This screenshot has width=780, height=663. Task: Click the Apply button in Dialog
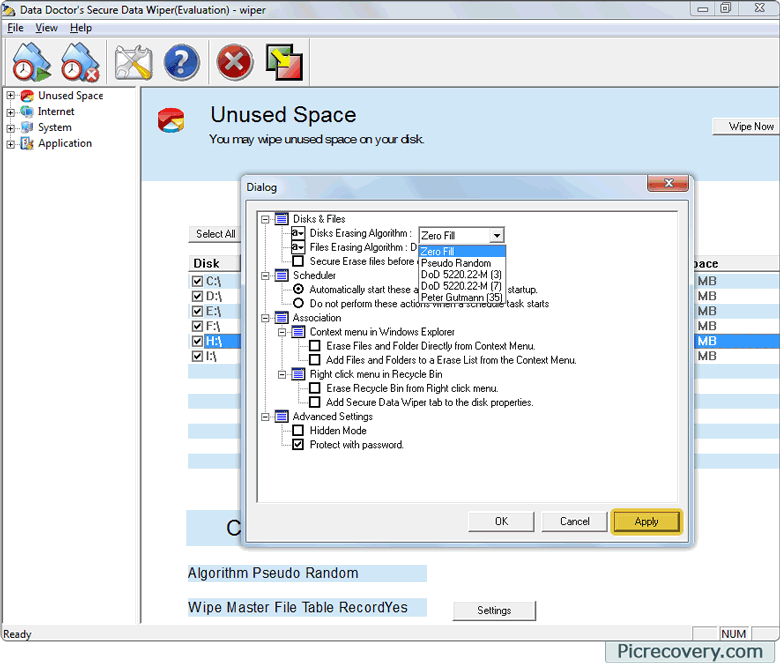646,521
